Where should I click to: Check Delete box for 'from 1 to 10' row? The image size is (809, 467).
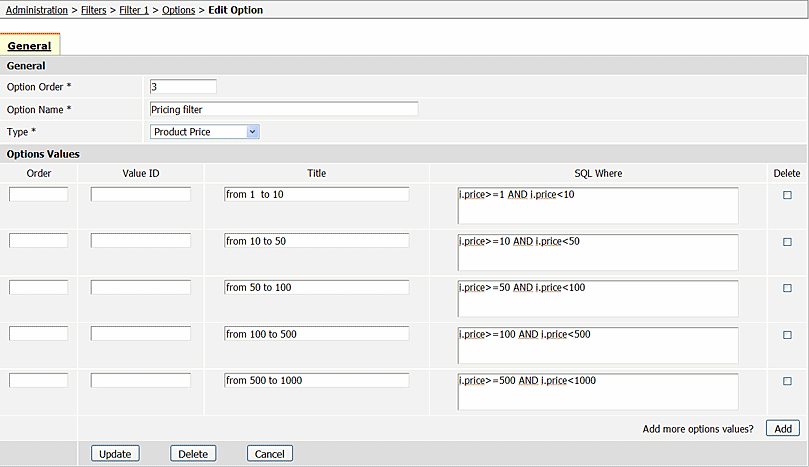(787, 195)
